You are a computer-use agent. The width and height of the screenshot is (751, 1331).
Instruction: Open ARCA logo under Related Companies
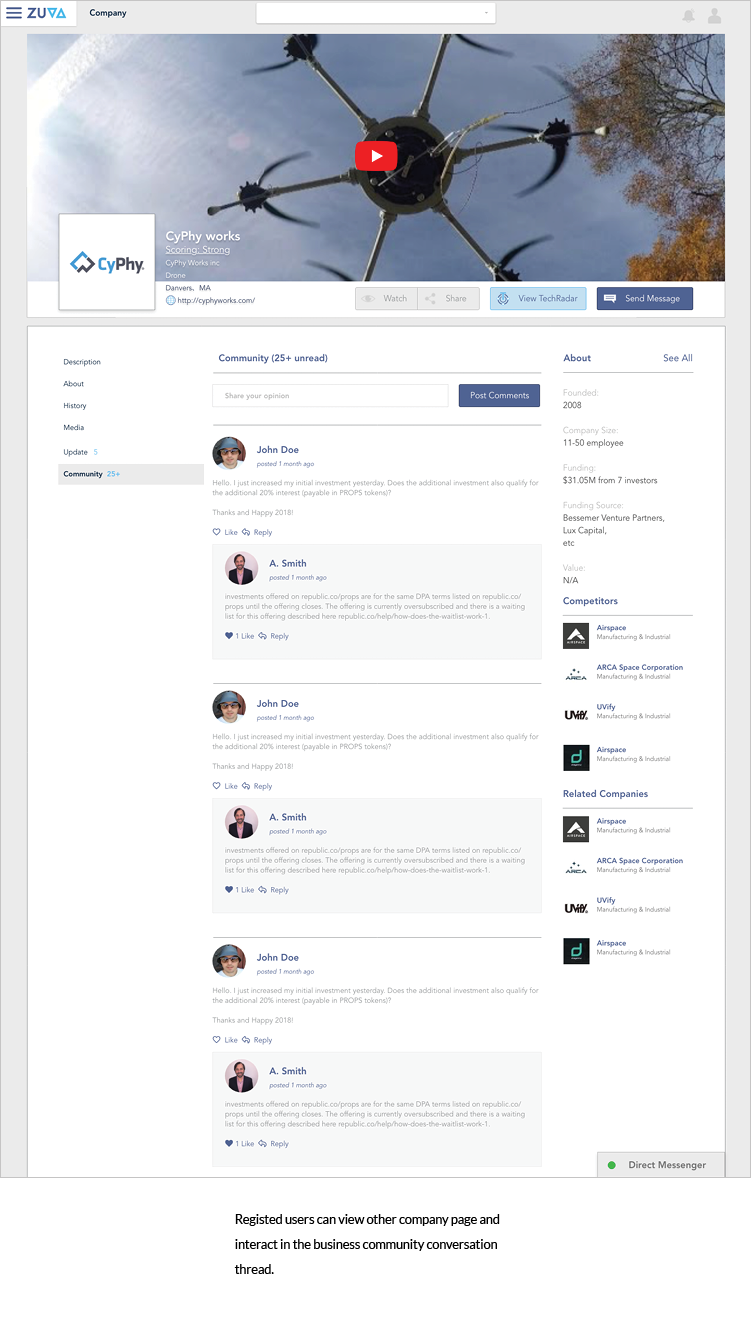click(576, 868)
